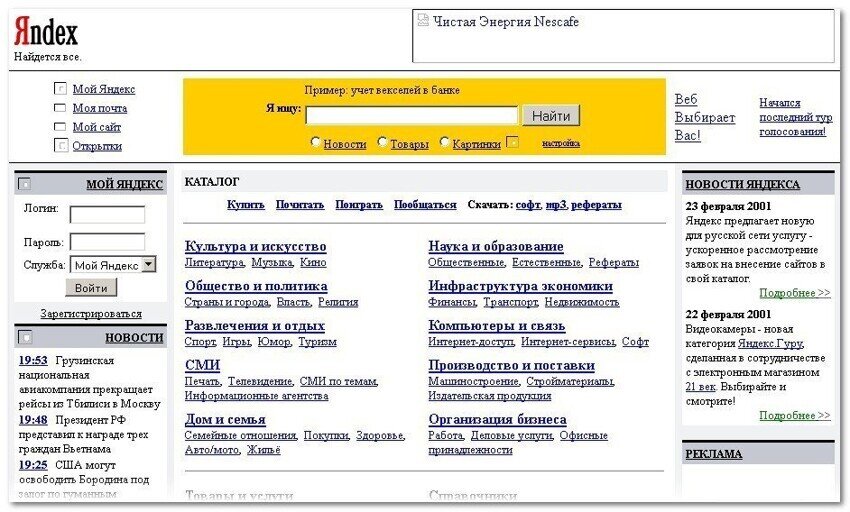Open the Почитать catalog link
The width and height of the screenshot is (850, 512).
click(x=300, y=204)
